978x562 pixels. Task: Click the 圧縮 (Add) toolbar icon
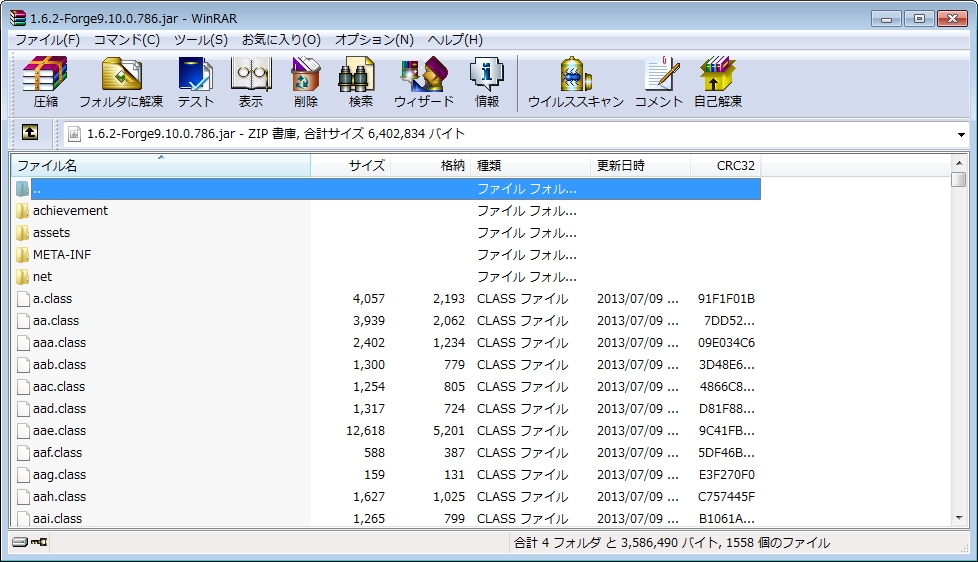pos(46,82)
